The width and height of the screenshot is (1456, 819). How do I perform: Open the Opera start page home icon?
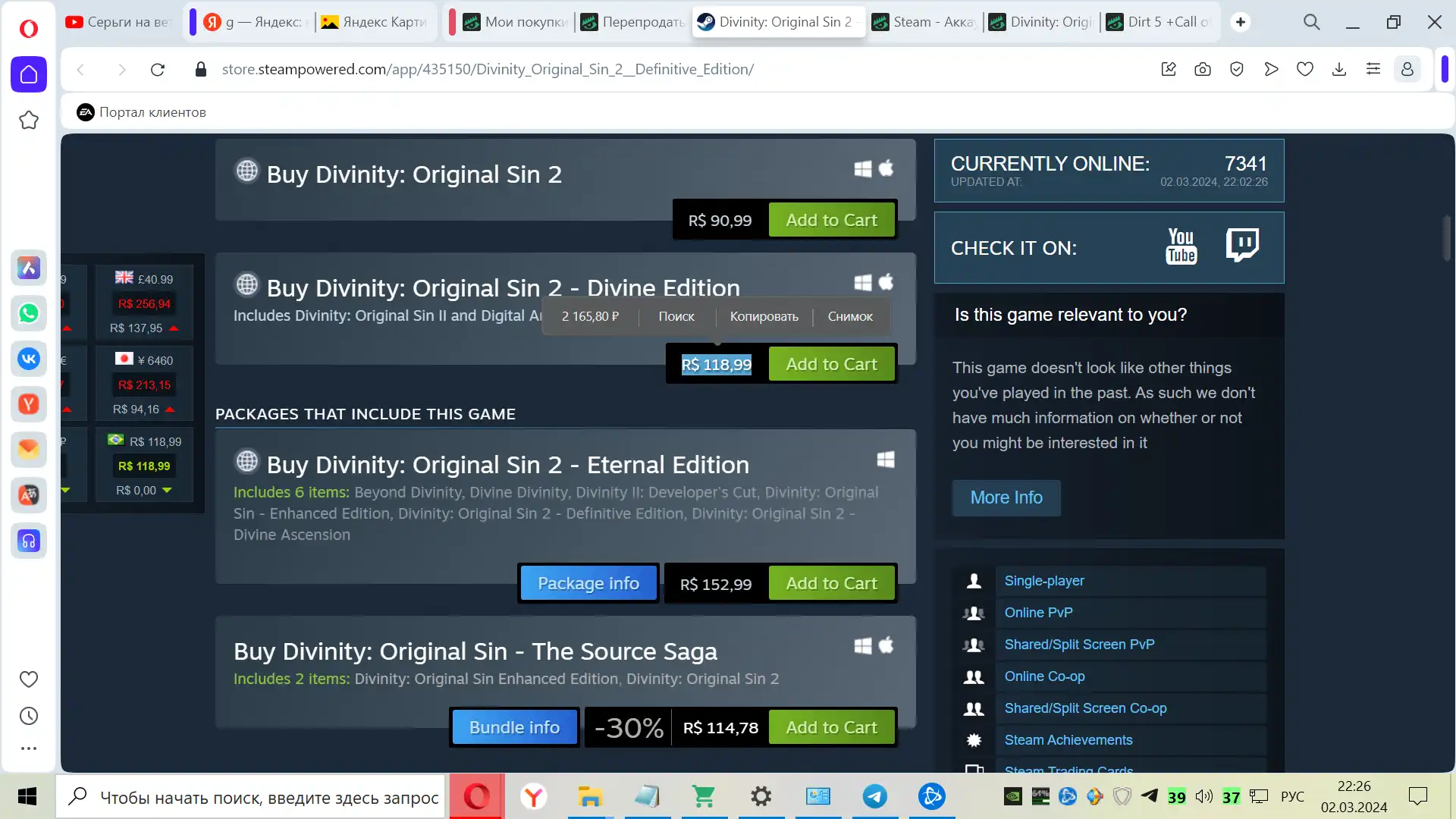29,74
